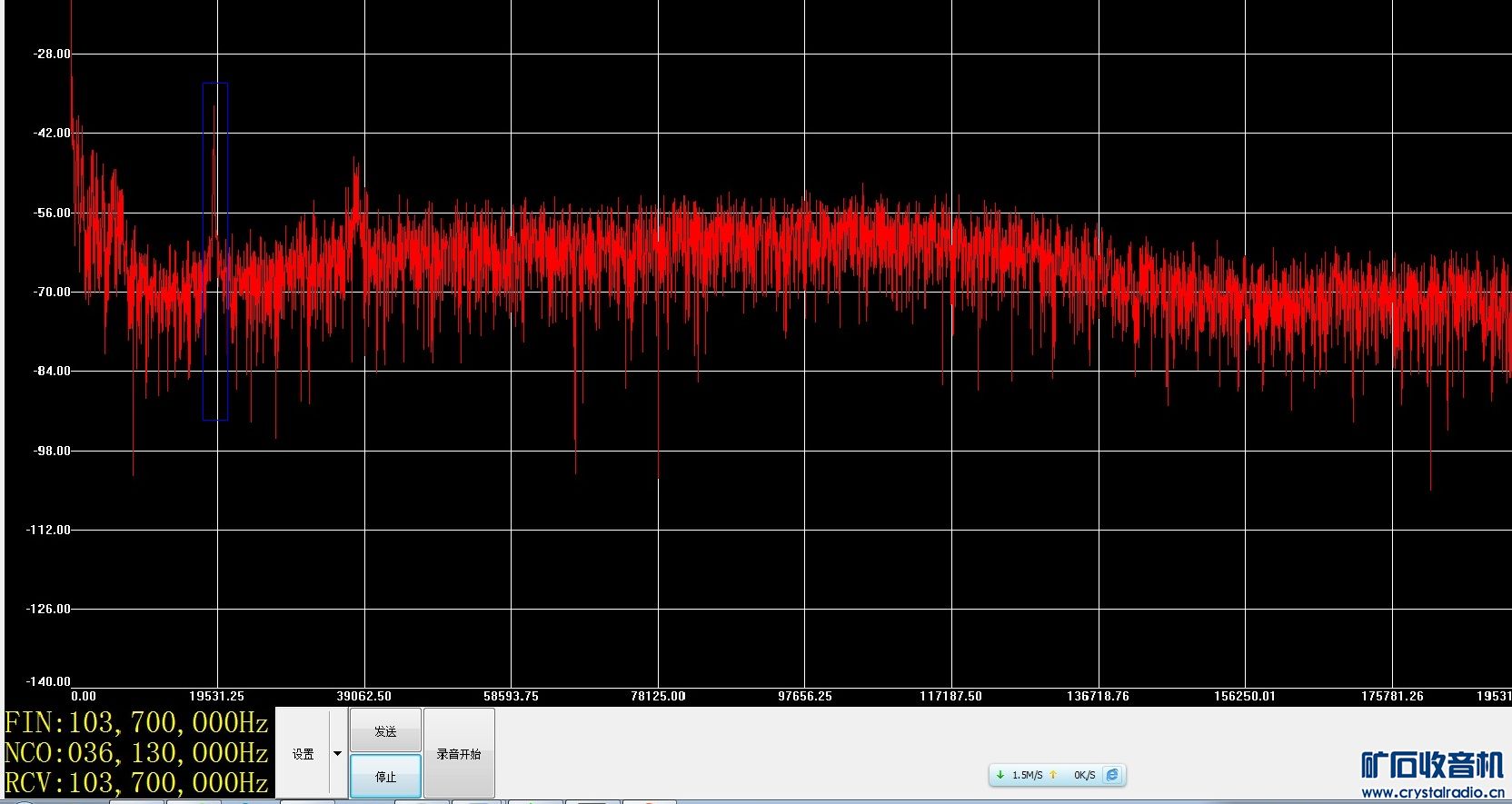
Task: Click the -84.00 y-axis label
Action: pos(52,371)
